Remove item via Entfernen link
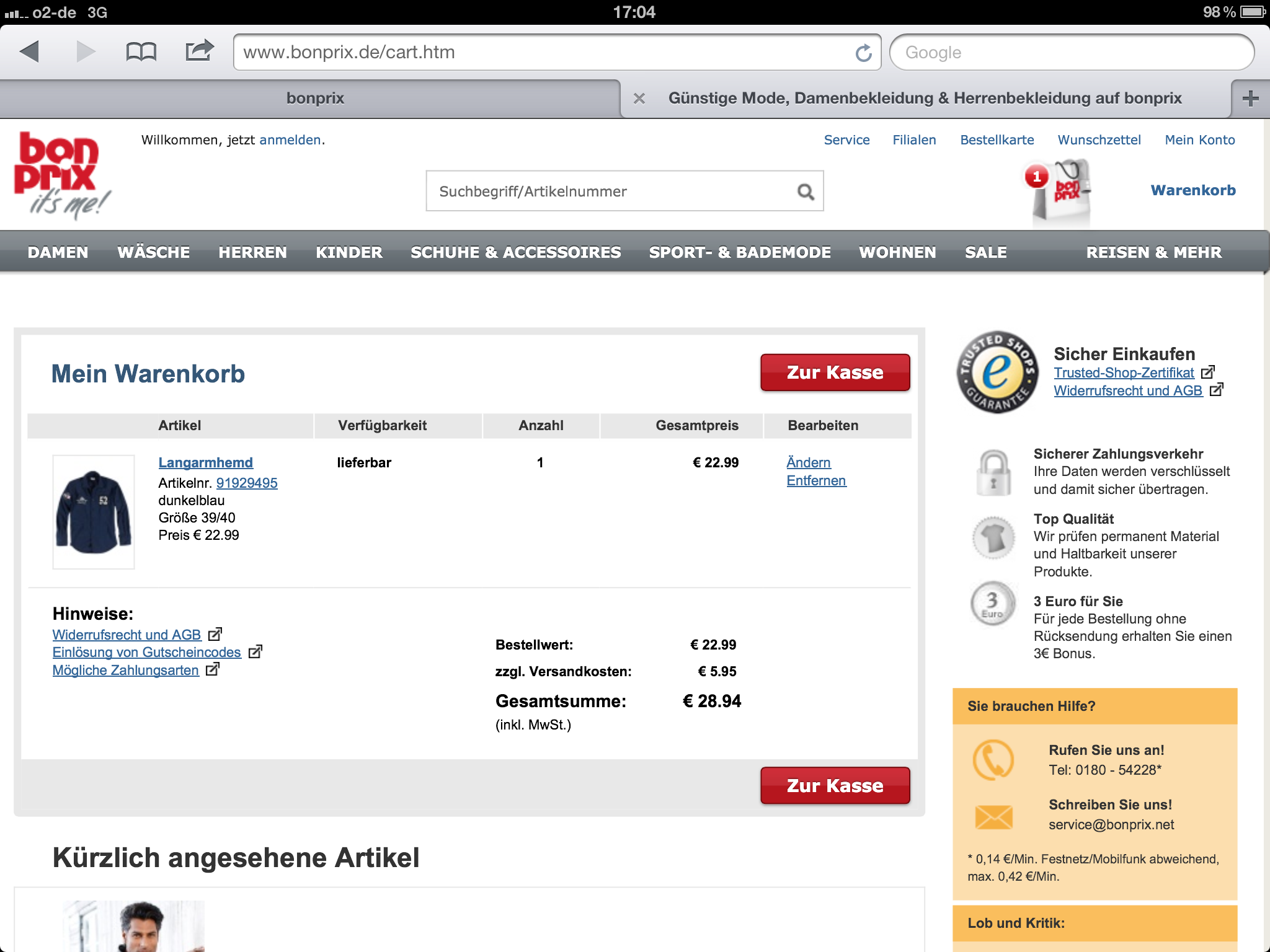The height and width of the screenshot is (952, 1270). click(x=815, y=481)
